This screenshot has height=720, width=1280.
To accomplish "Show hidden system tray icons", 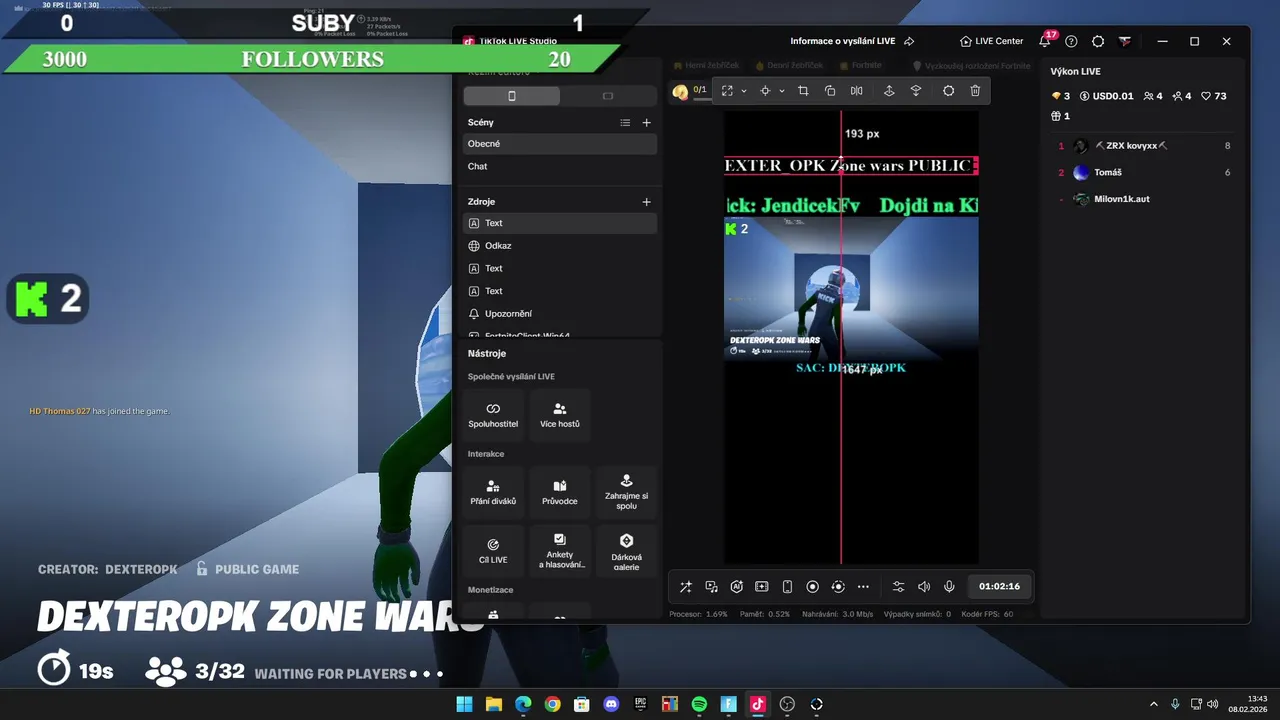I will [x=1153, y=704].
